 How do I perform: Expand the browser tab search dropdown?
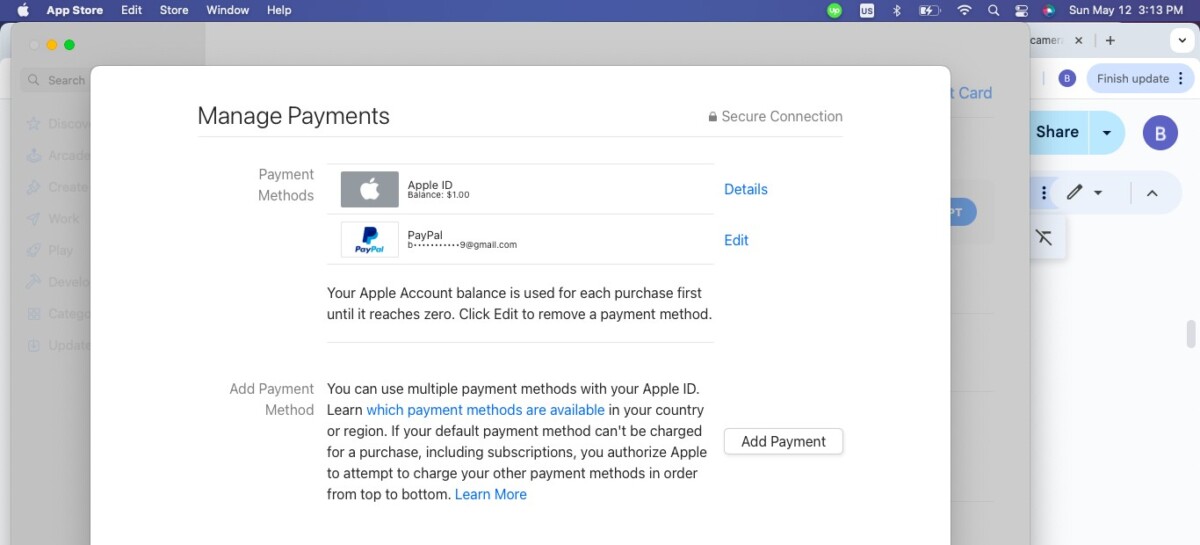click(1180, 40)
